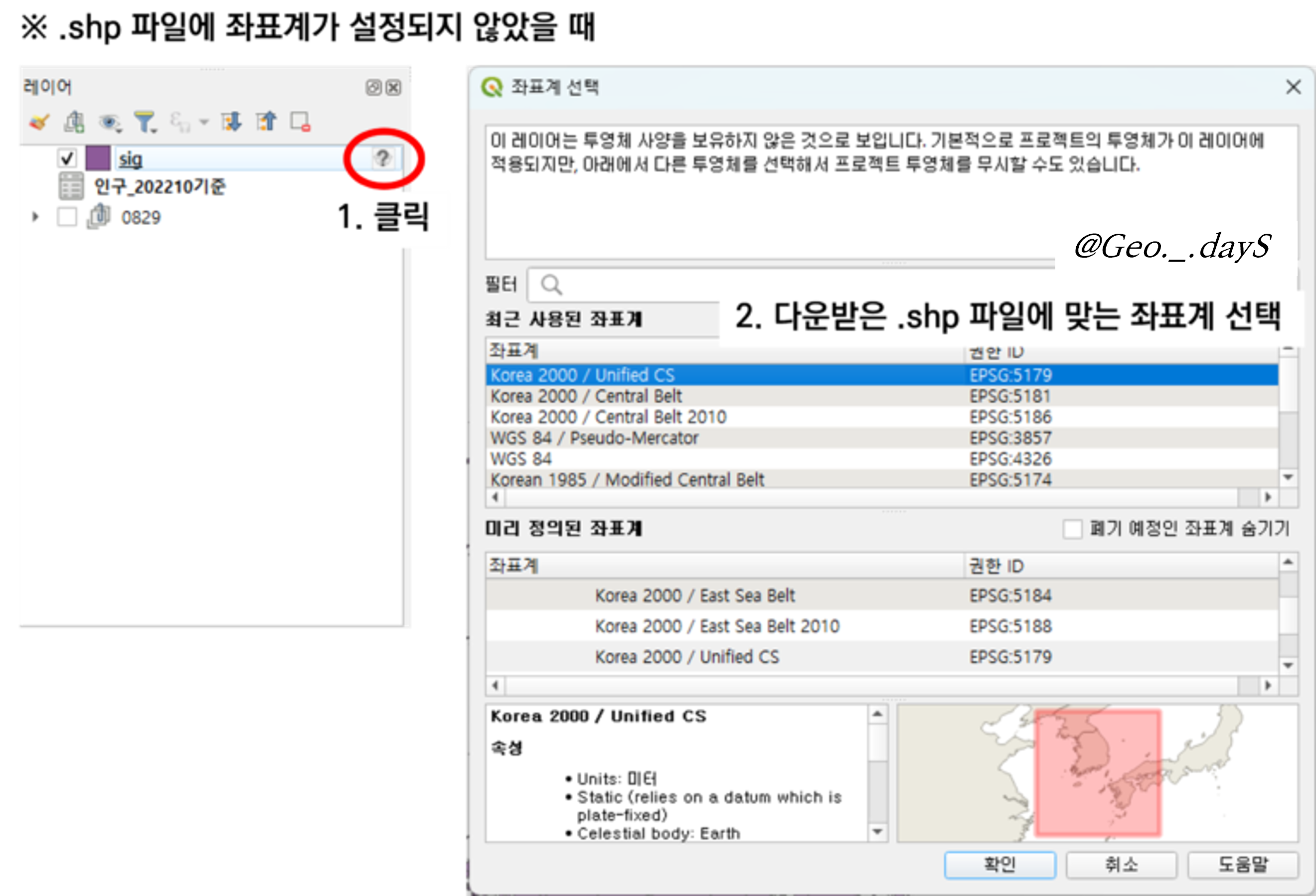
Task: Click 좌표계 column header in recent list
Action: (725, 351)
